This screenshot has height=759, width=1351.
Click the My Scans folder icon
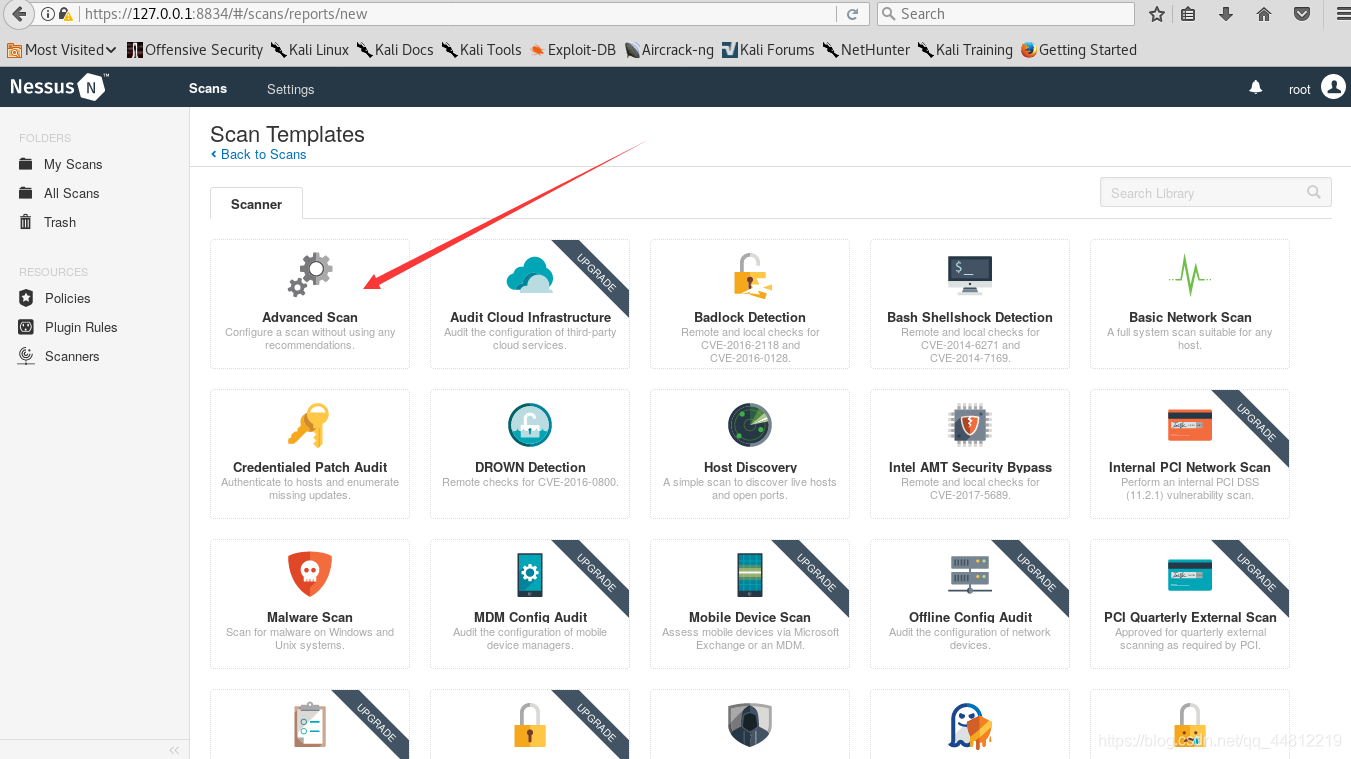pyautogui.click(x=26, y=164)
